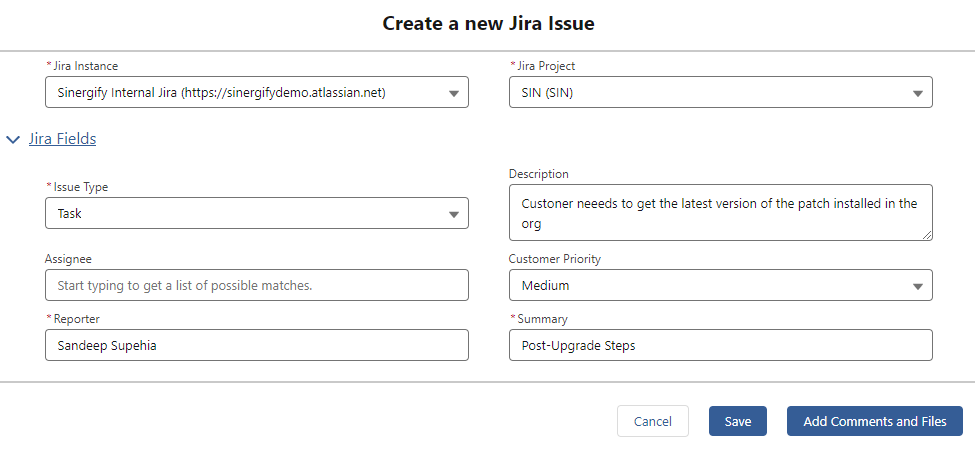Image resolution: width=975 pixels, height=450 pixels.
Task: Open the Jira Project SIN dropdown
Action: (720, 92)
